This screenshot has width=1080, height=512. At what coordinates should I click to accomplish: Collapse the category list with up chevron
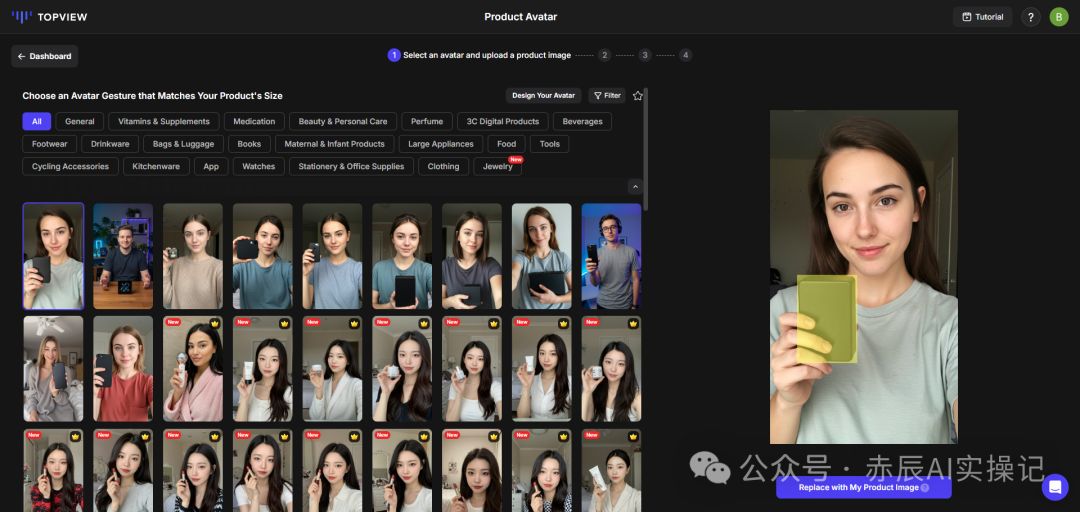coord(636,187)
